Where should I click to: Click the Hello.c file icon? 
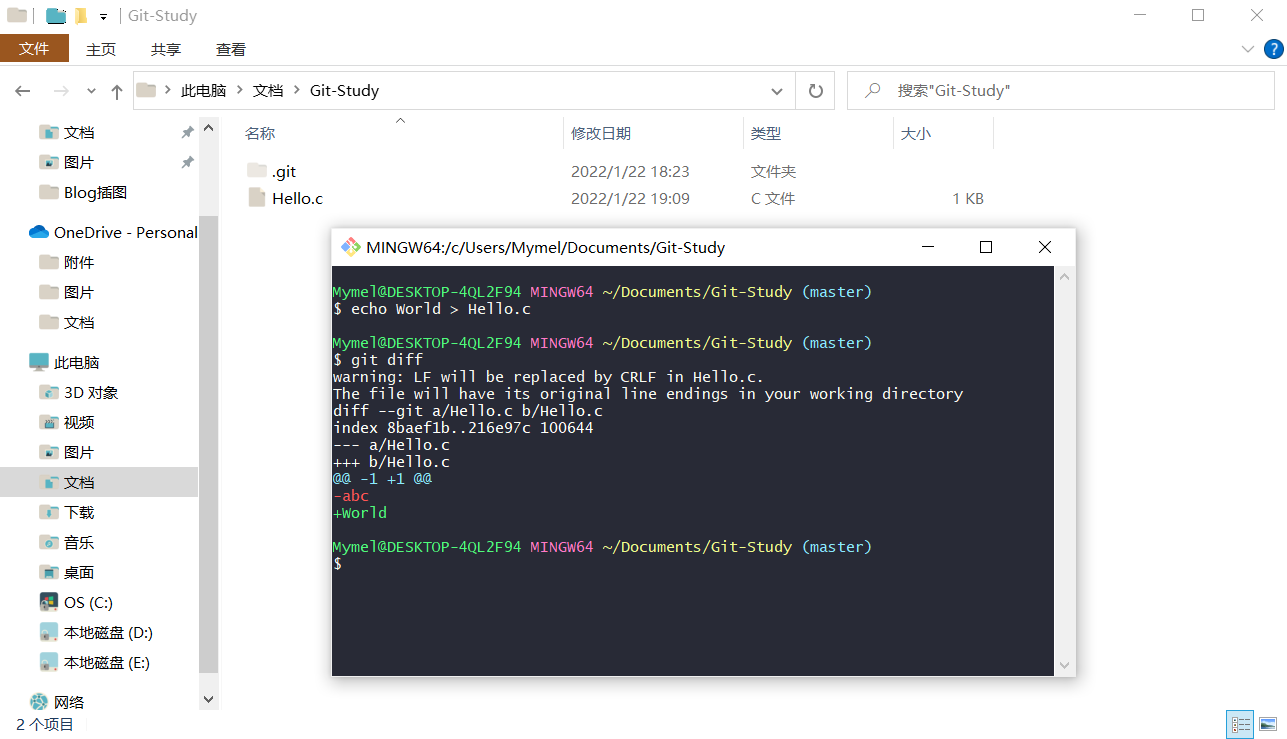257,198
